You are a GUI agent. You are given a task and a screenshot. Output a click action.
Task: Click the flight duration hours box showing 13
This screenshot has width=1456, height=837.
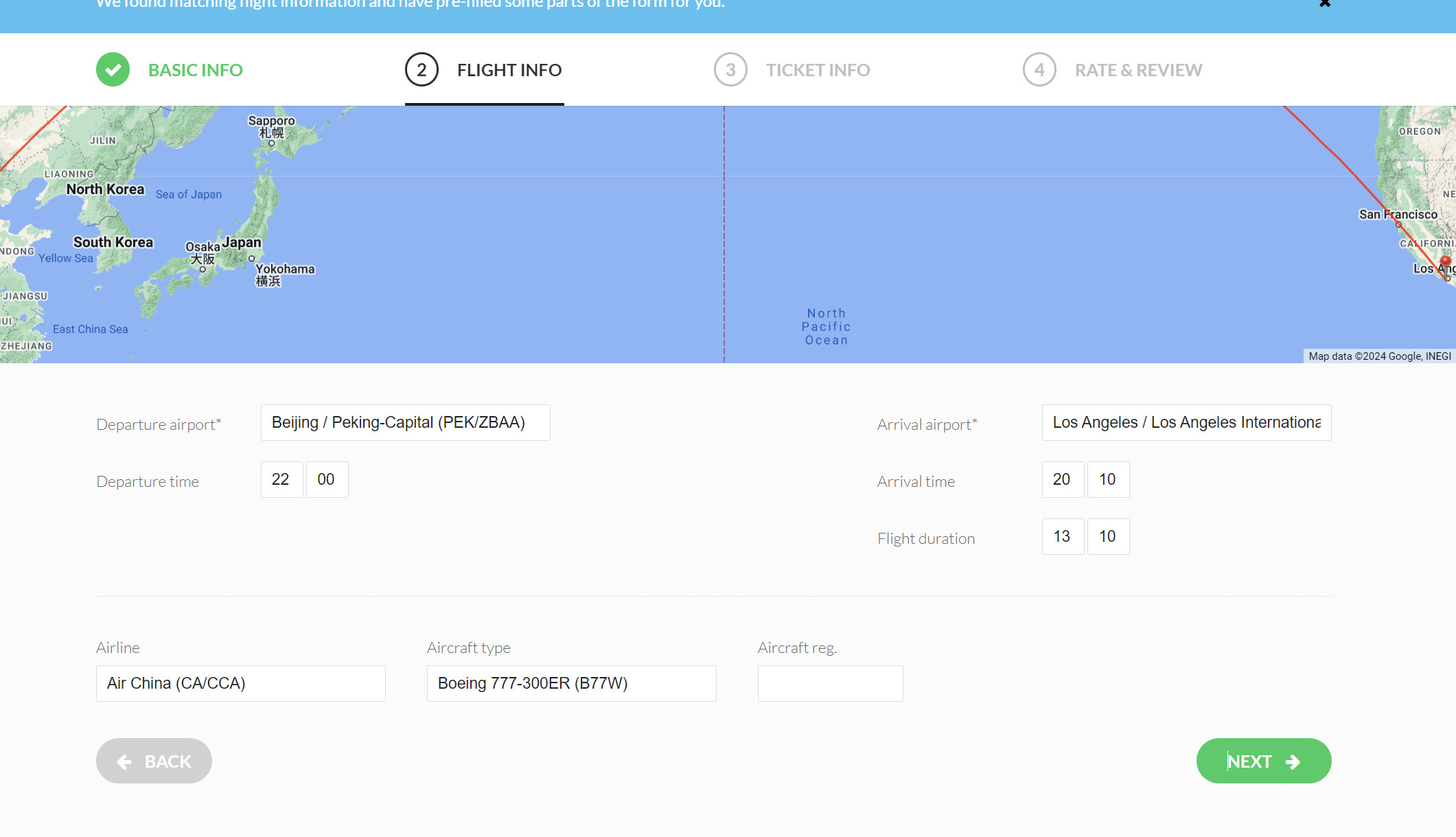coord(1063,536)
